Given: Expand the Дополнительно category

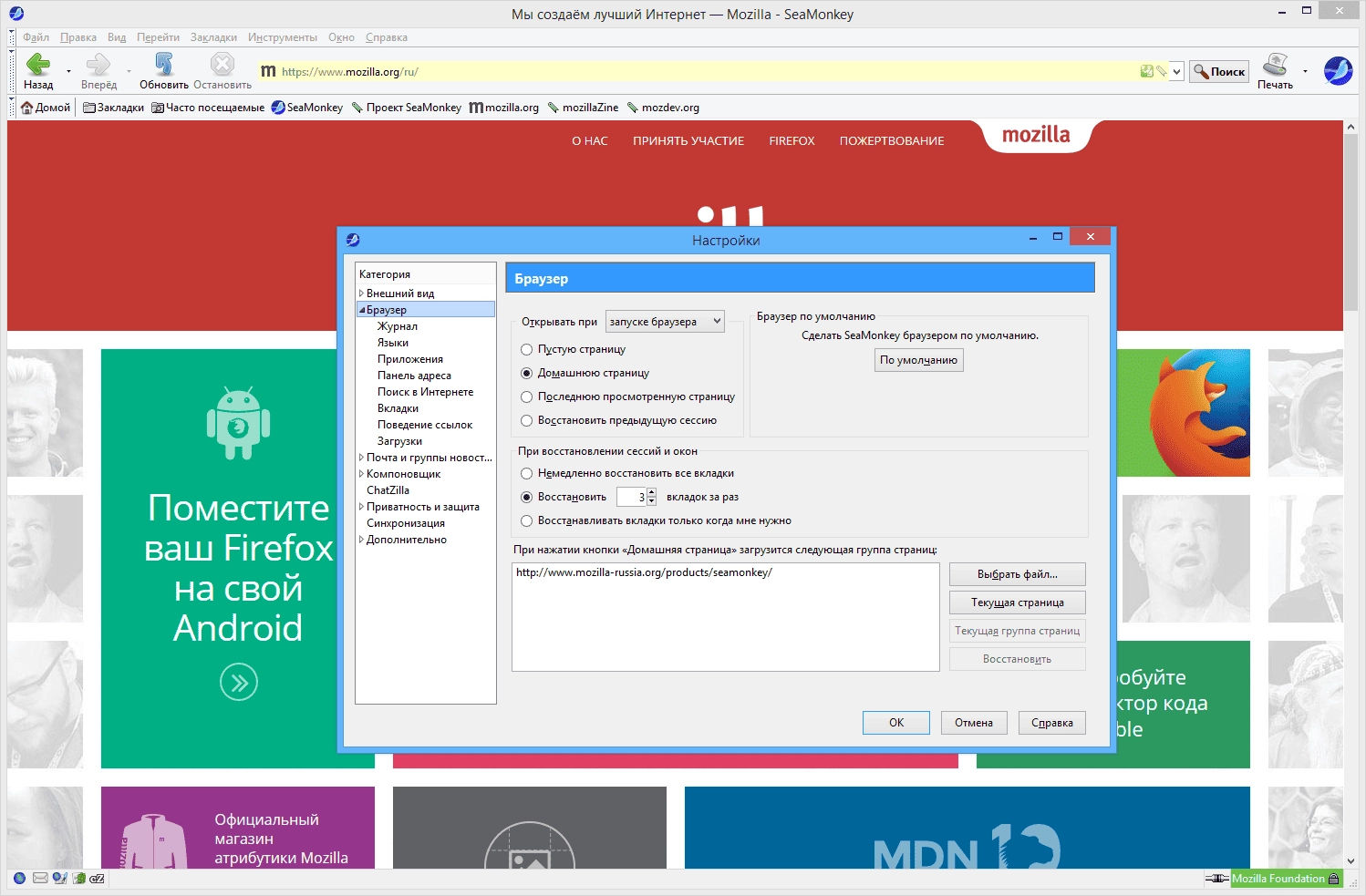Looking at the screenshot, I should pyautogui.click(x=361, y=540).
